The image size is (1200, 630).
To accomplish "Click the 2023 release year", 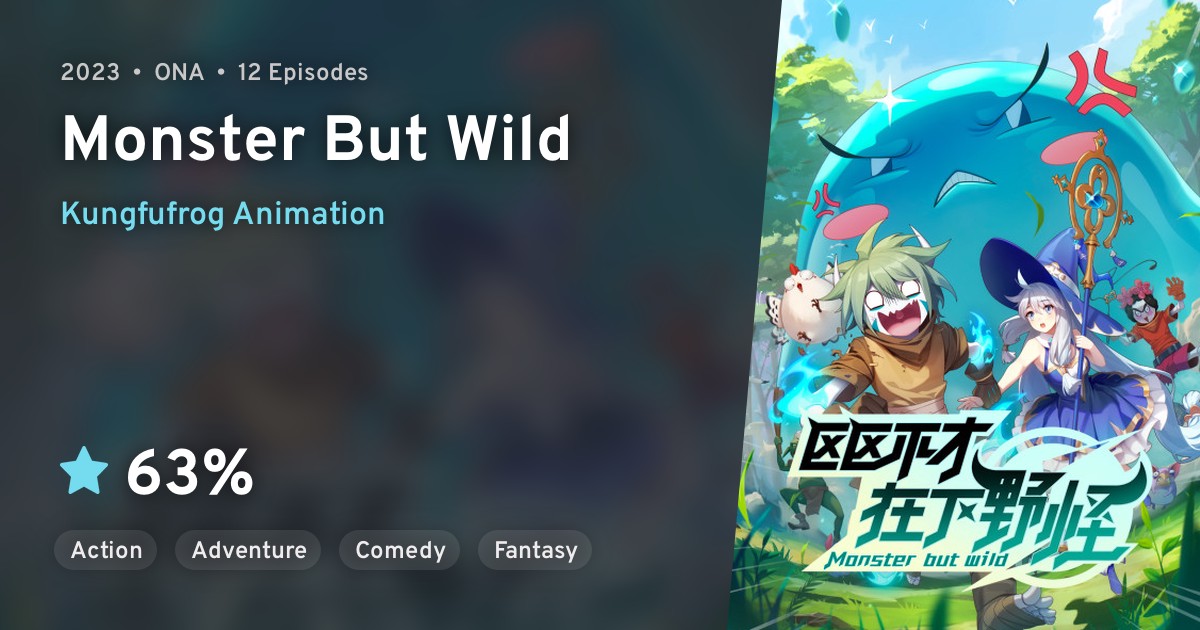I will (90, 73).
